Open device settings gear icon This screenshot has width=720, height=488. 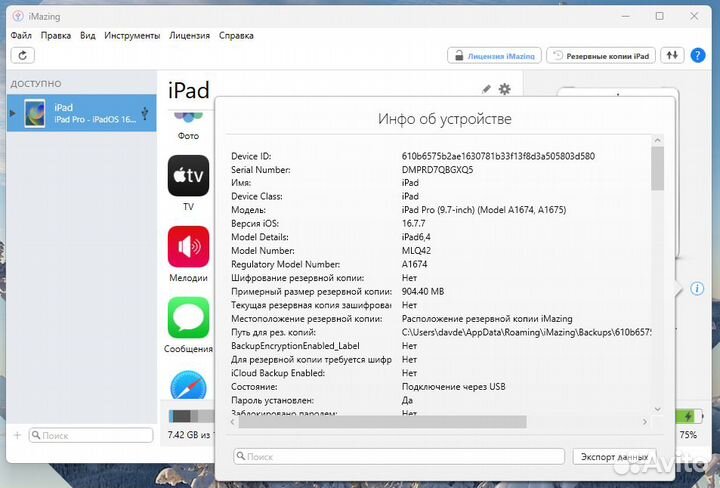(505, 89)
